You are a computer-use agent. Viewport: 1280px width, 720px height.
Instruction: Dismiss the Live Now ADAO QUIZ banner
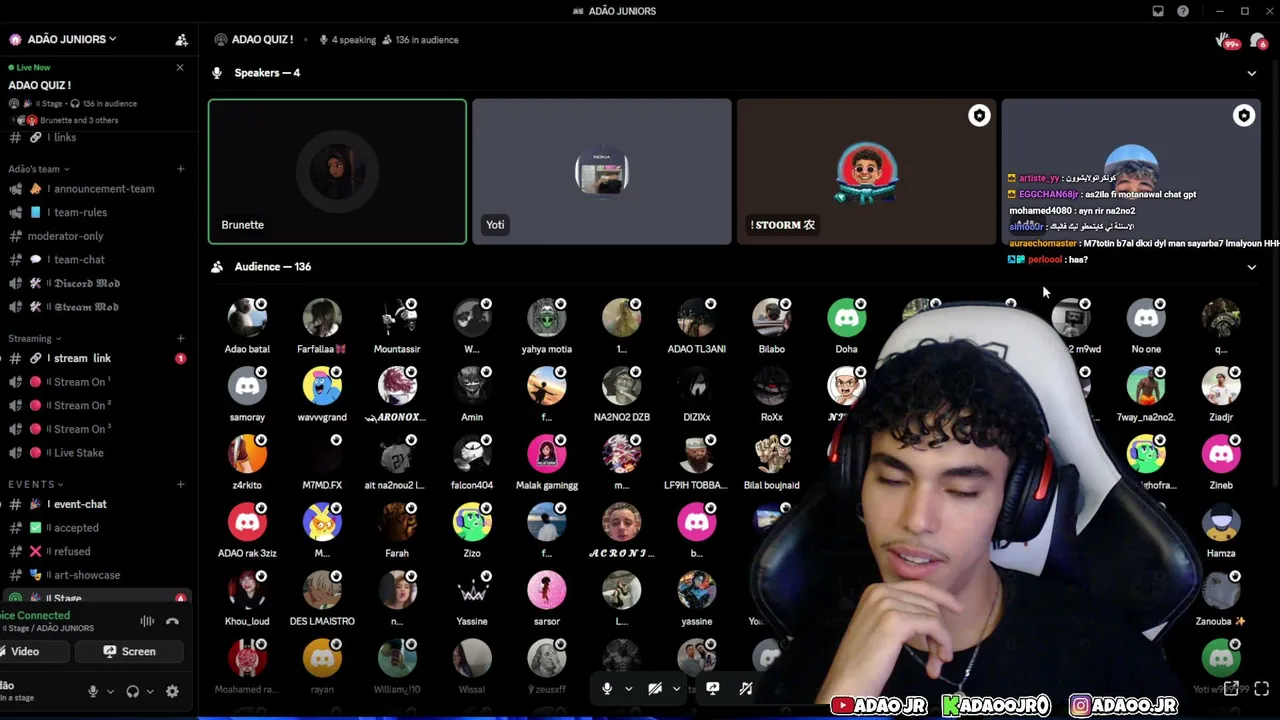pos(180,68)
